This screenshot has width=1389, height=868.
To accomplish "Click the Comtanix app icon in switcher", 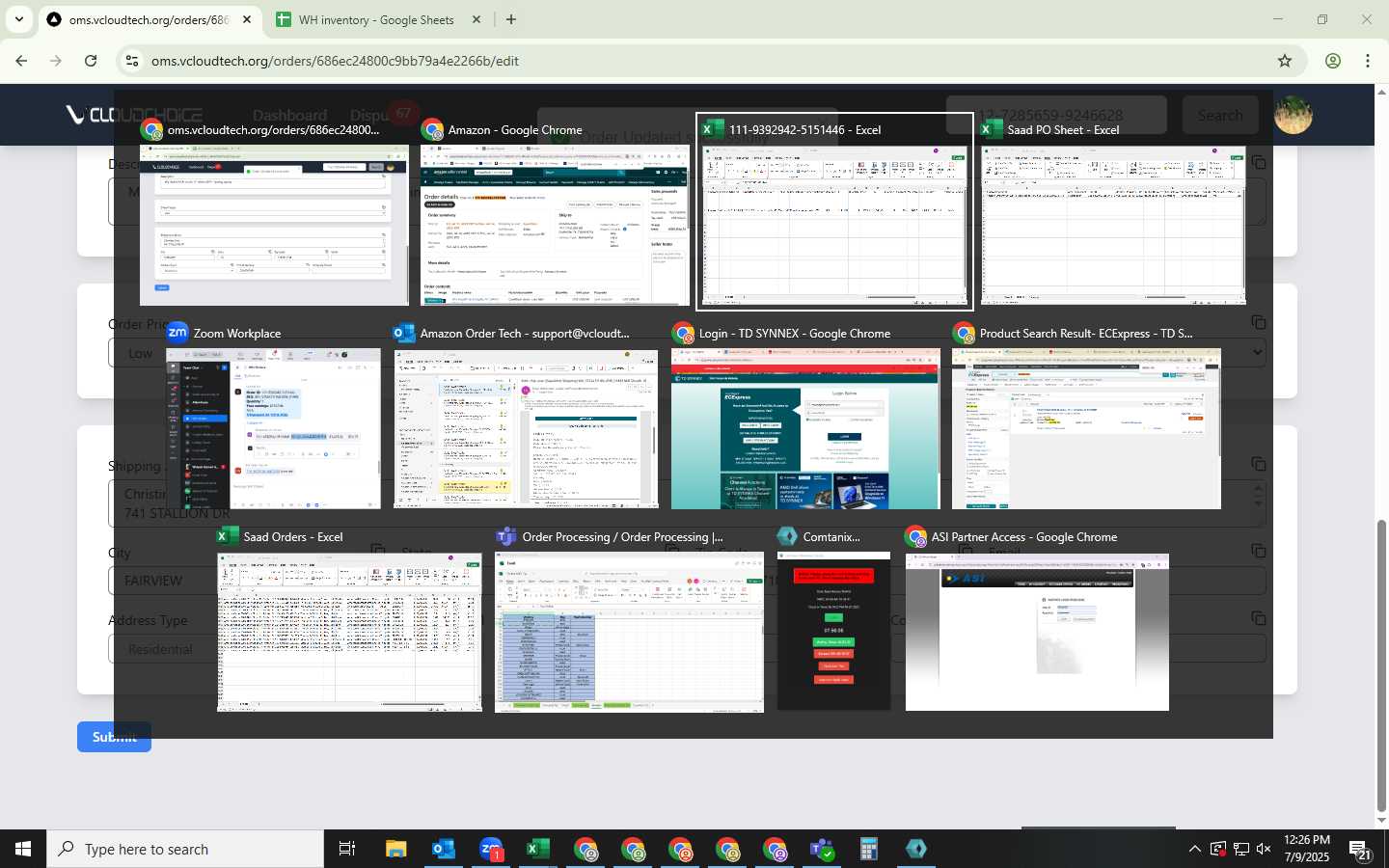I will [787, 536].
